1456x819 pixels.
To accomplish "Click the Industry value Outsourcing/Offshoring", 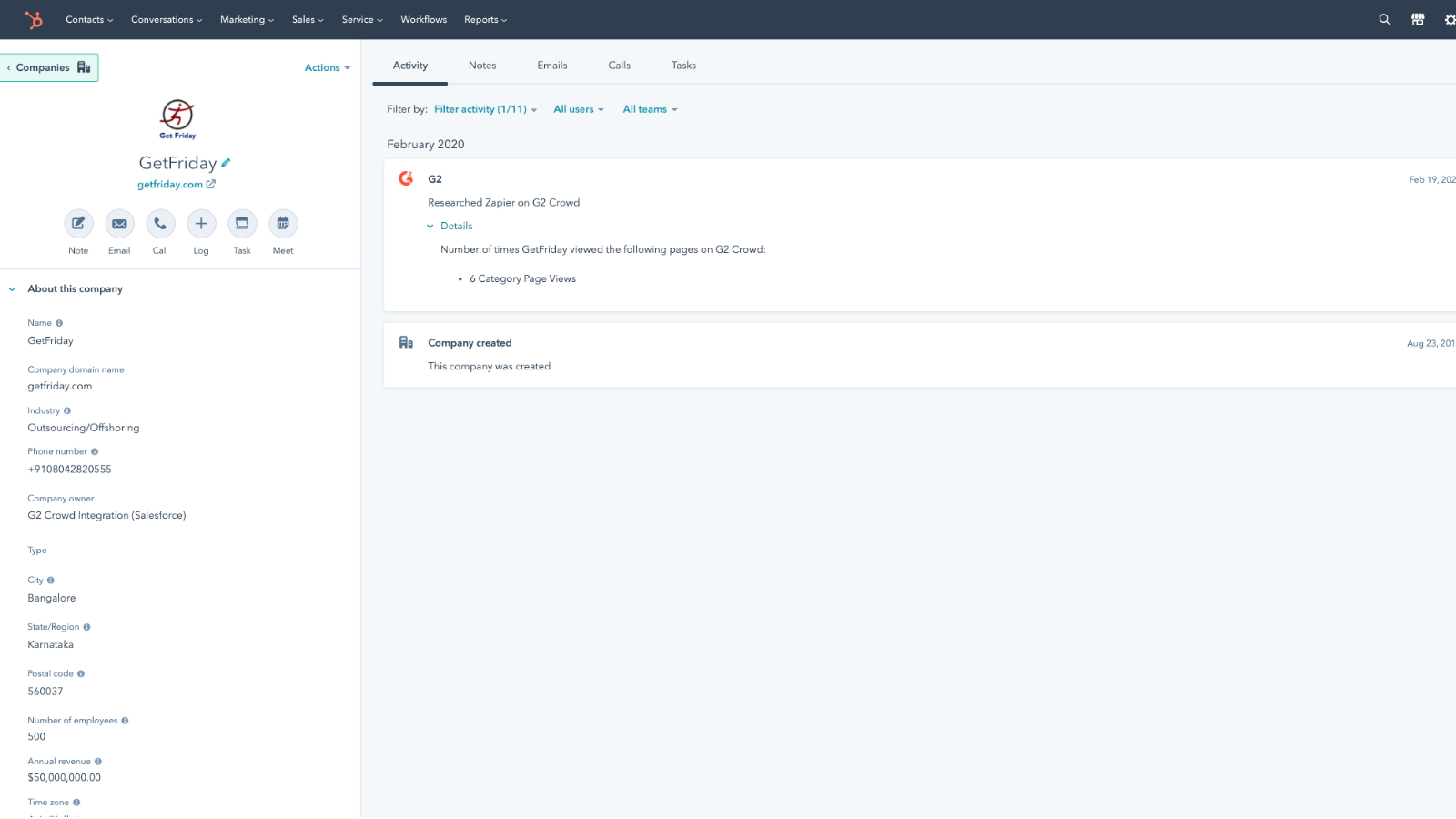I will point(84,428).
